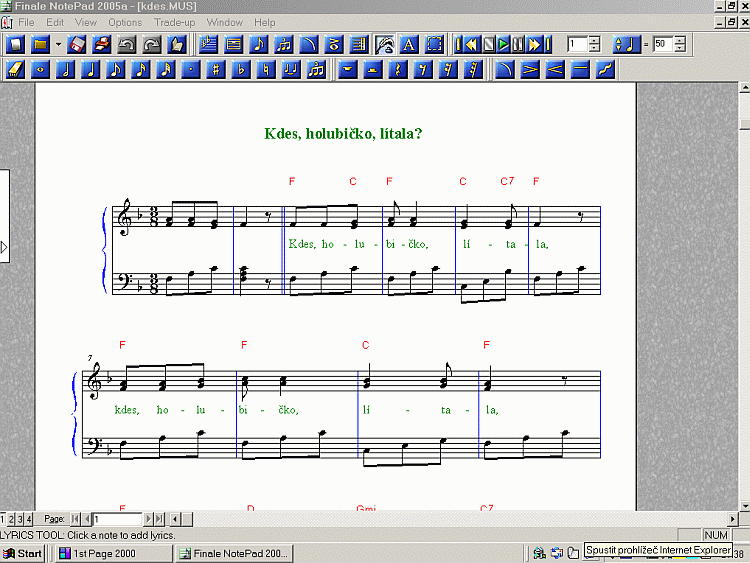Click the measure number field showing 1

577,44
